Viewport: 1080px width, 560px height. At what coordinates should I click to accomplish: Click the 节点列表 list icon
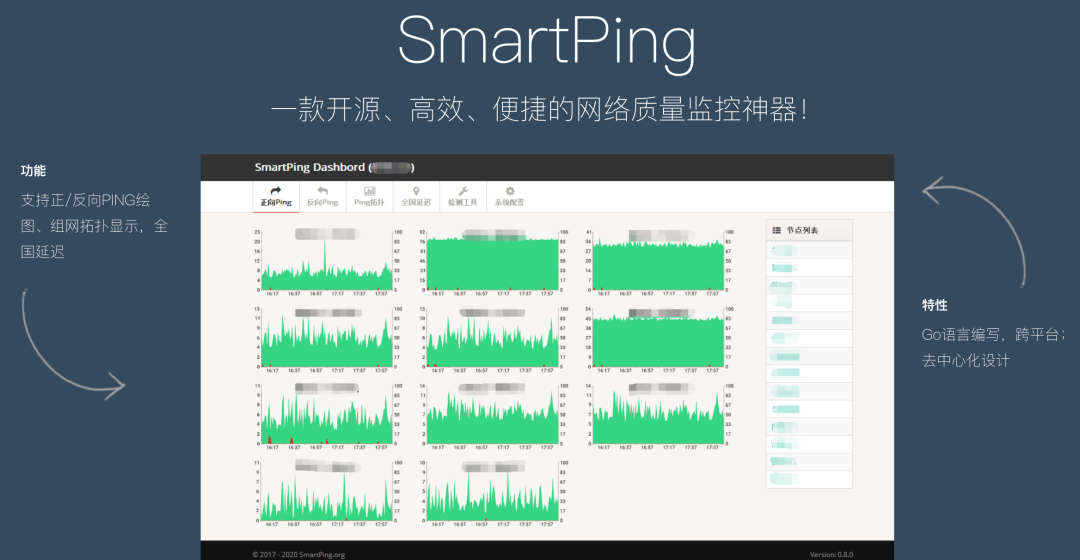click(776, 230)
